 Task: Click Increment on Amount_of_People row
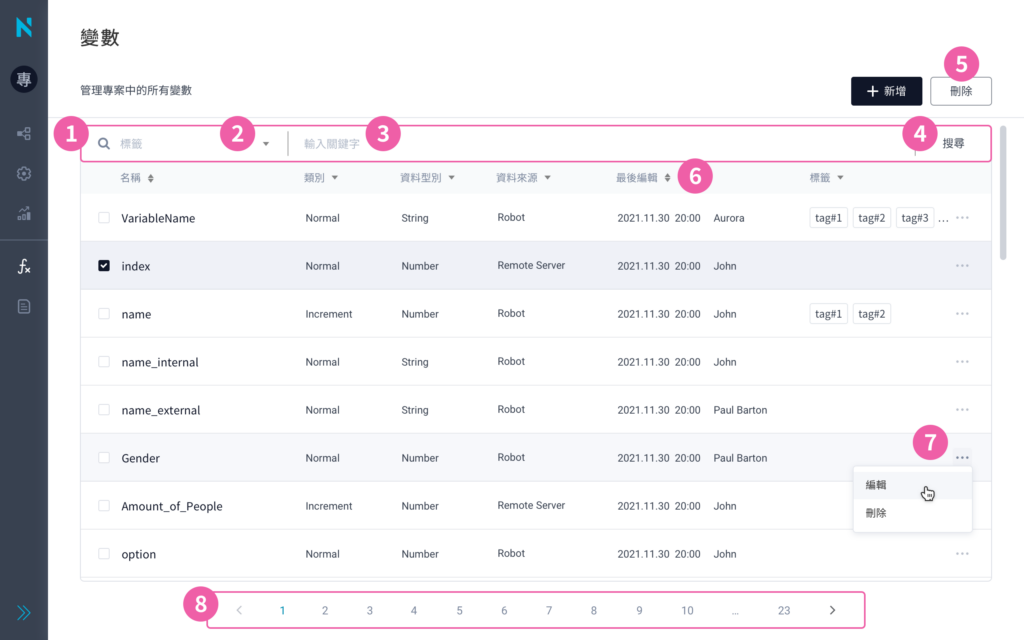click(328, 505)
